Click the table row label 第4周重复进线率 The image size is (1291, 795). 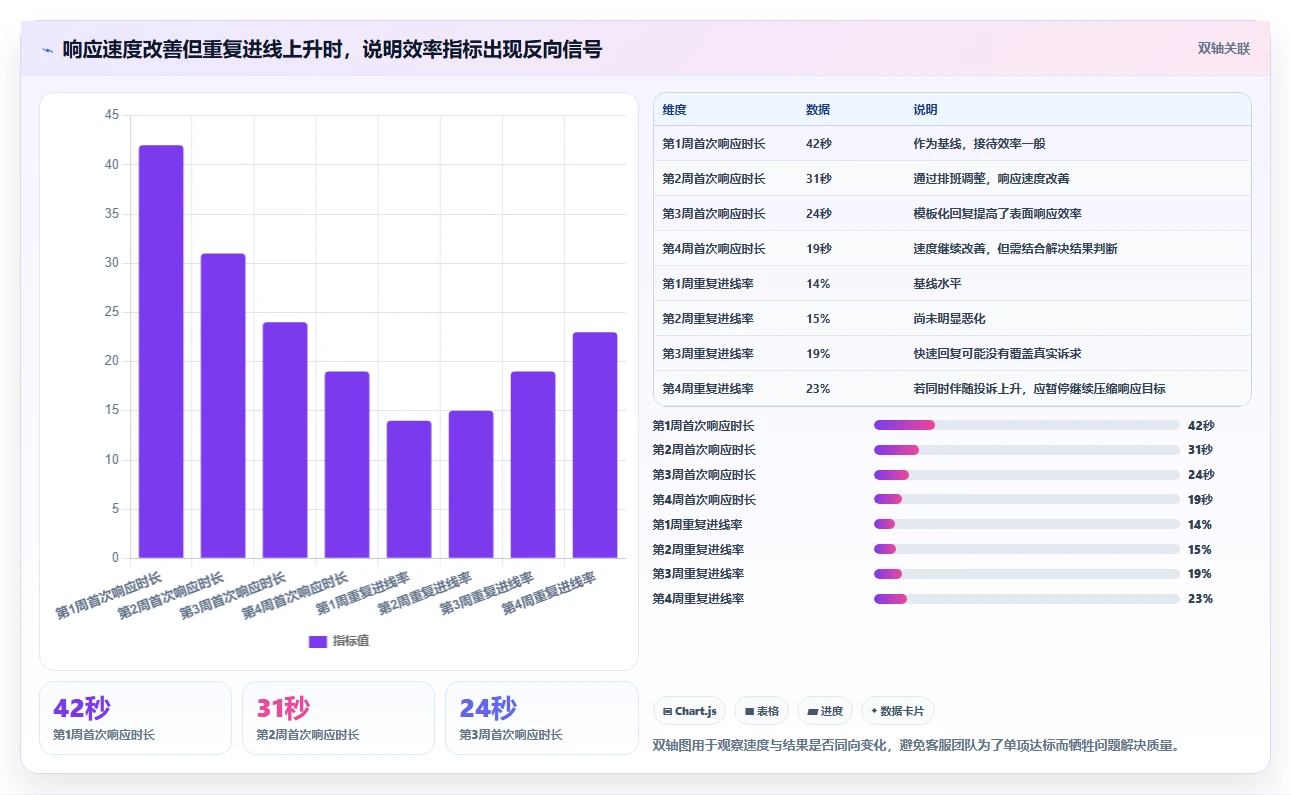coord(708,389)
